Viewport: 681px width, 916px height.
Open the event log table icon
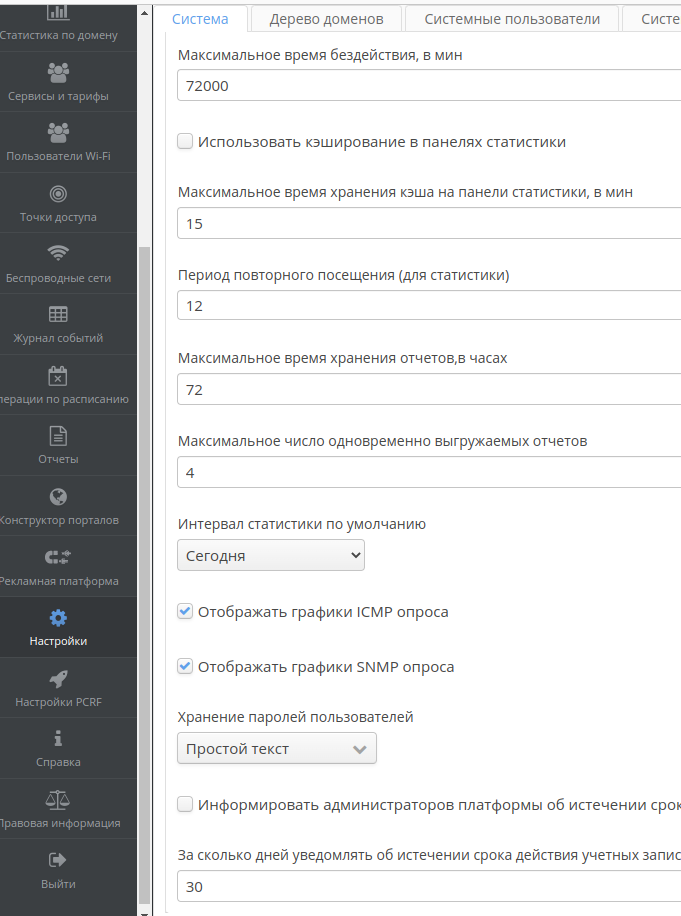[58, 314]
